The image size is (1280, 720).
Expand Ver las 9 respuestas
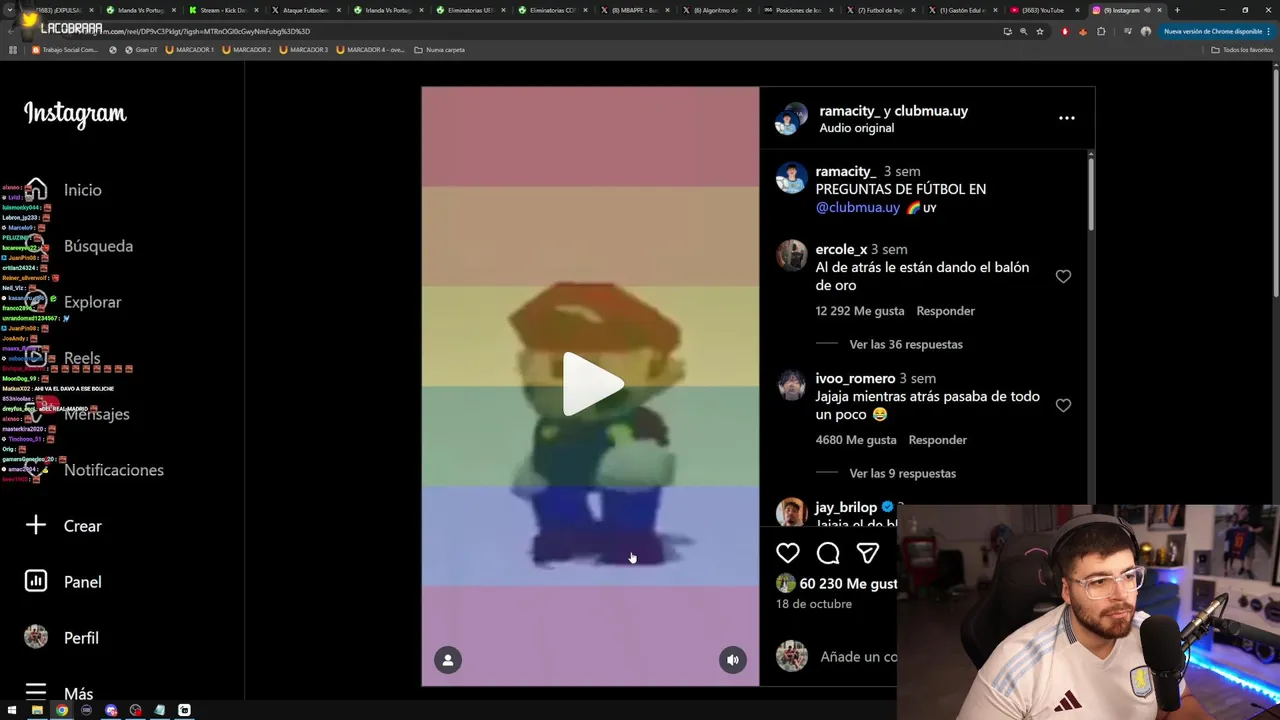pyautogui.click(x=903, y=473)
